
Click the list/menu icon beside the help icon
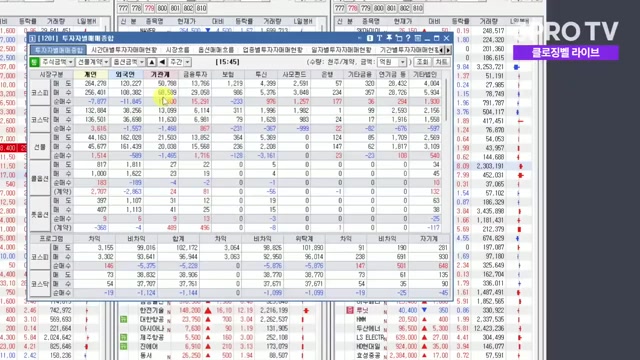418,38
